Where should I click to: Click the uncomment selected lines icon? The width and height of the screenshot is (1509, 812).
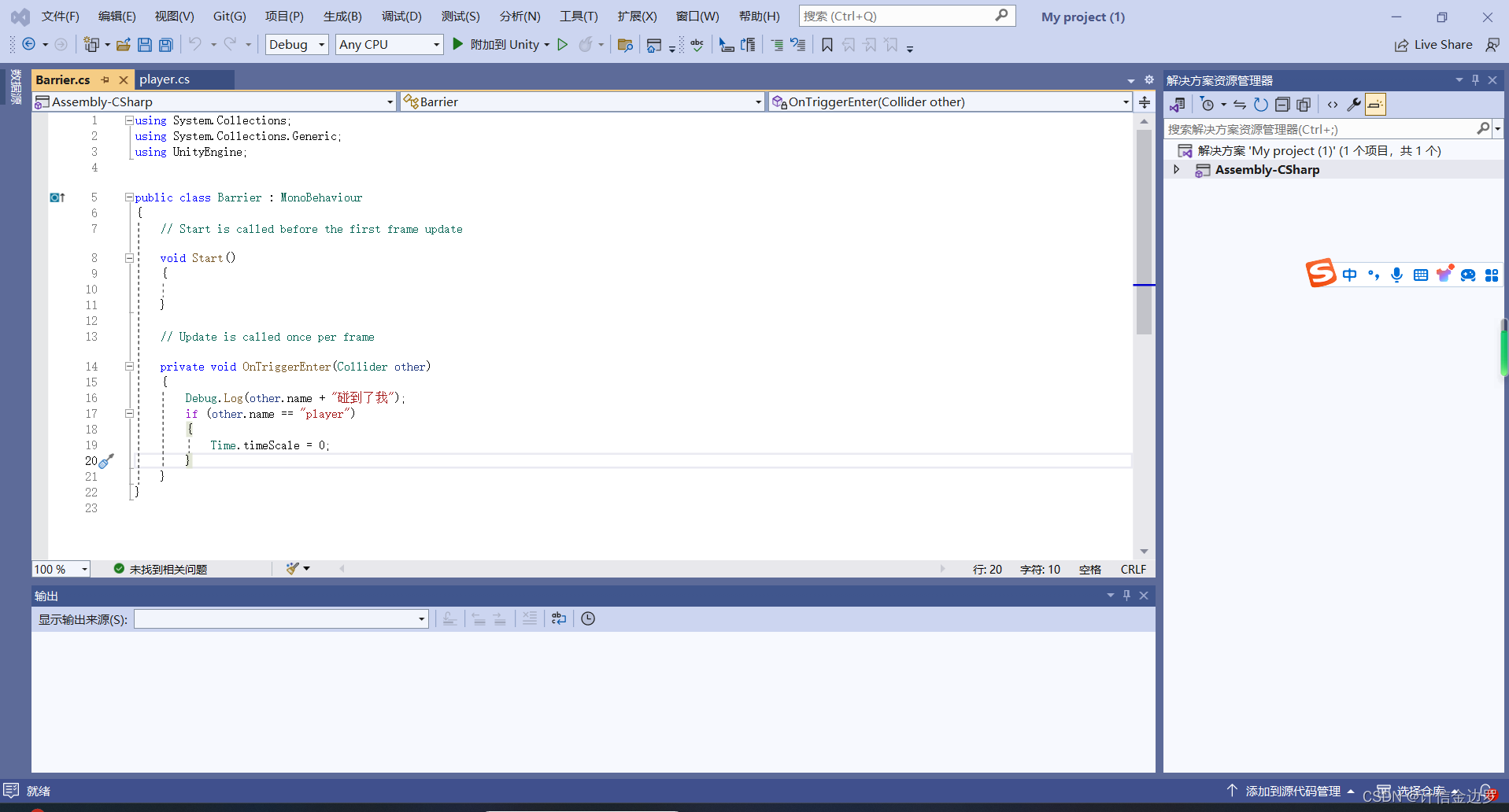click(x=798, y=45)
